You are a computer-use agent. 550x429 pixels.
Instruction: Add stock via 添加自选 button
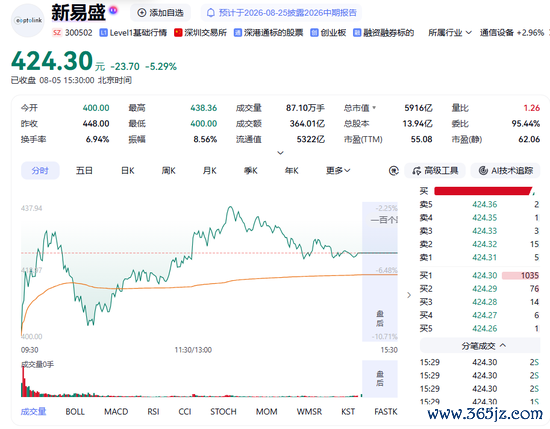[161, 13]
